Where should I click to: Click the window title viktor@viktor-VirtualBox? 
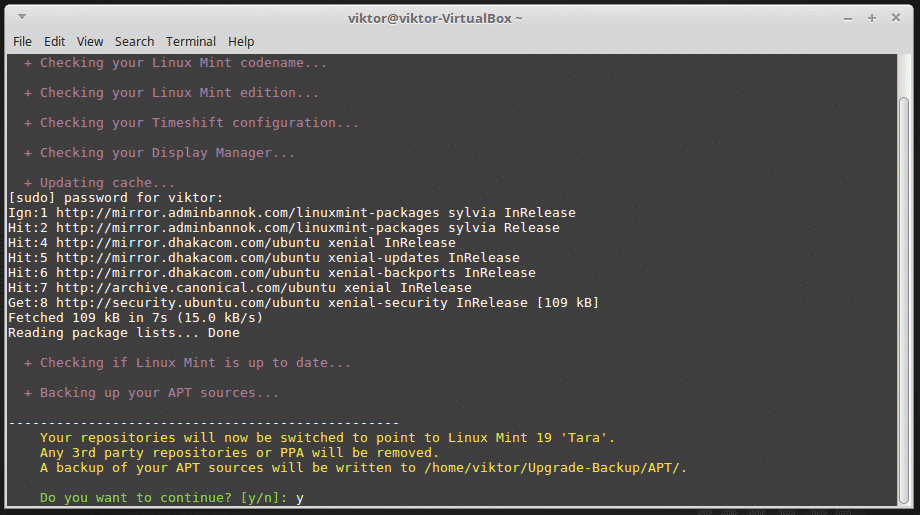point(435,18)
